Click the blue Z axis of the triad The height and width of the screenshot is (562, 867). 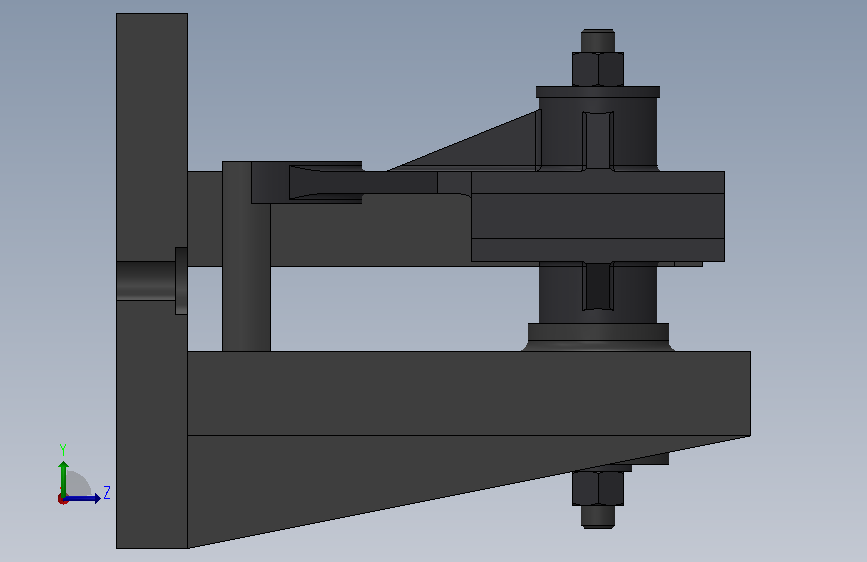(83, 498)
